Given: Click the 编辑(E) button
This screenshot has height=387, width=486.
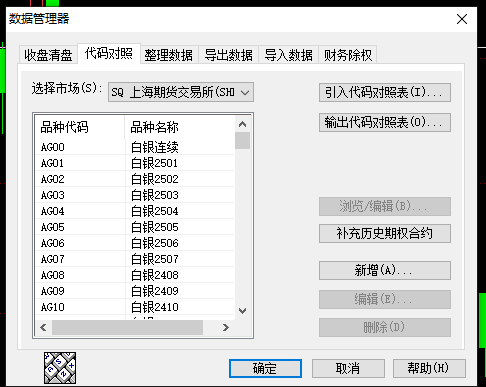Looking at the screenshot, I should click(x=385, y=299).
